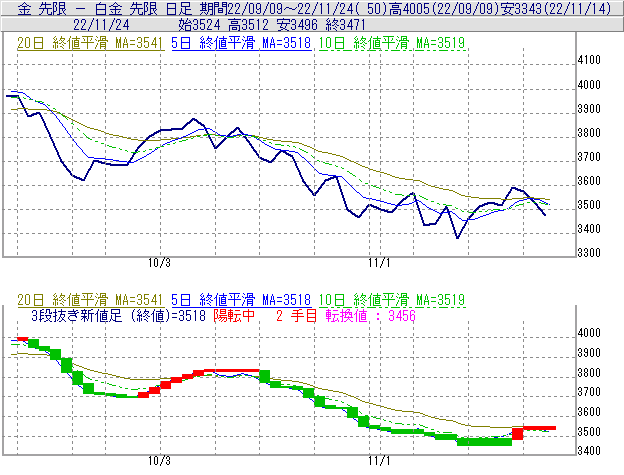The width and height of the screenshot is (624, 475).
Task: Click the red '2 手目' text
Action: (x=296, y=316)
